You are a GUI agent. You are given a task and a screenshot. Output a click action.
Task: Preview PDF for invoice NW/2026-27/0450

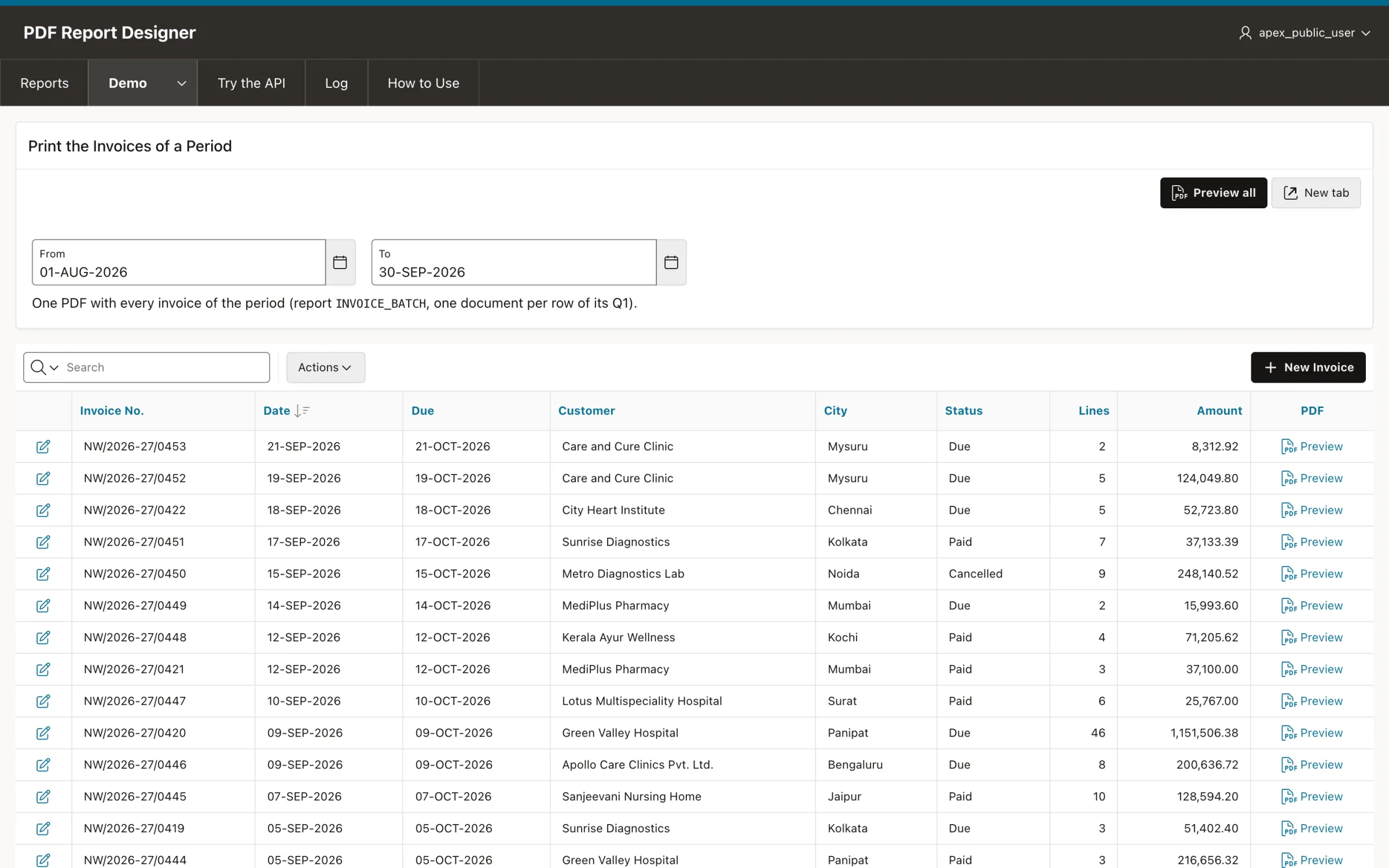pyautogui.click(x=1311, y=573)
